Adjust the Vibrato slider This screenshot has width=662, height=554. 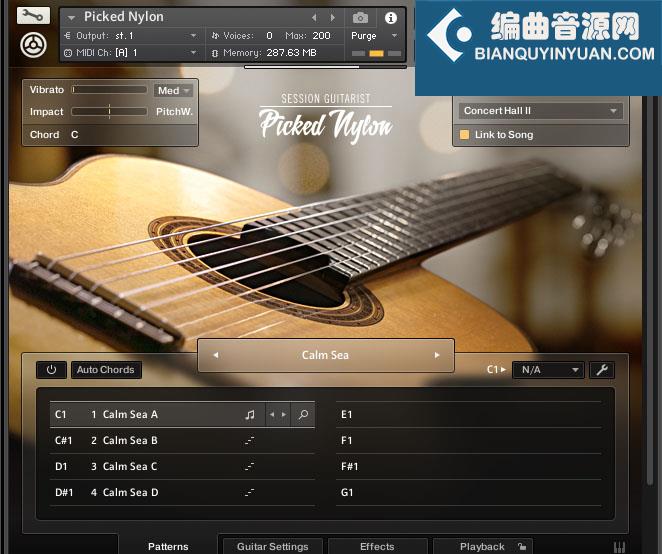tap(109, 90)
